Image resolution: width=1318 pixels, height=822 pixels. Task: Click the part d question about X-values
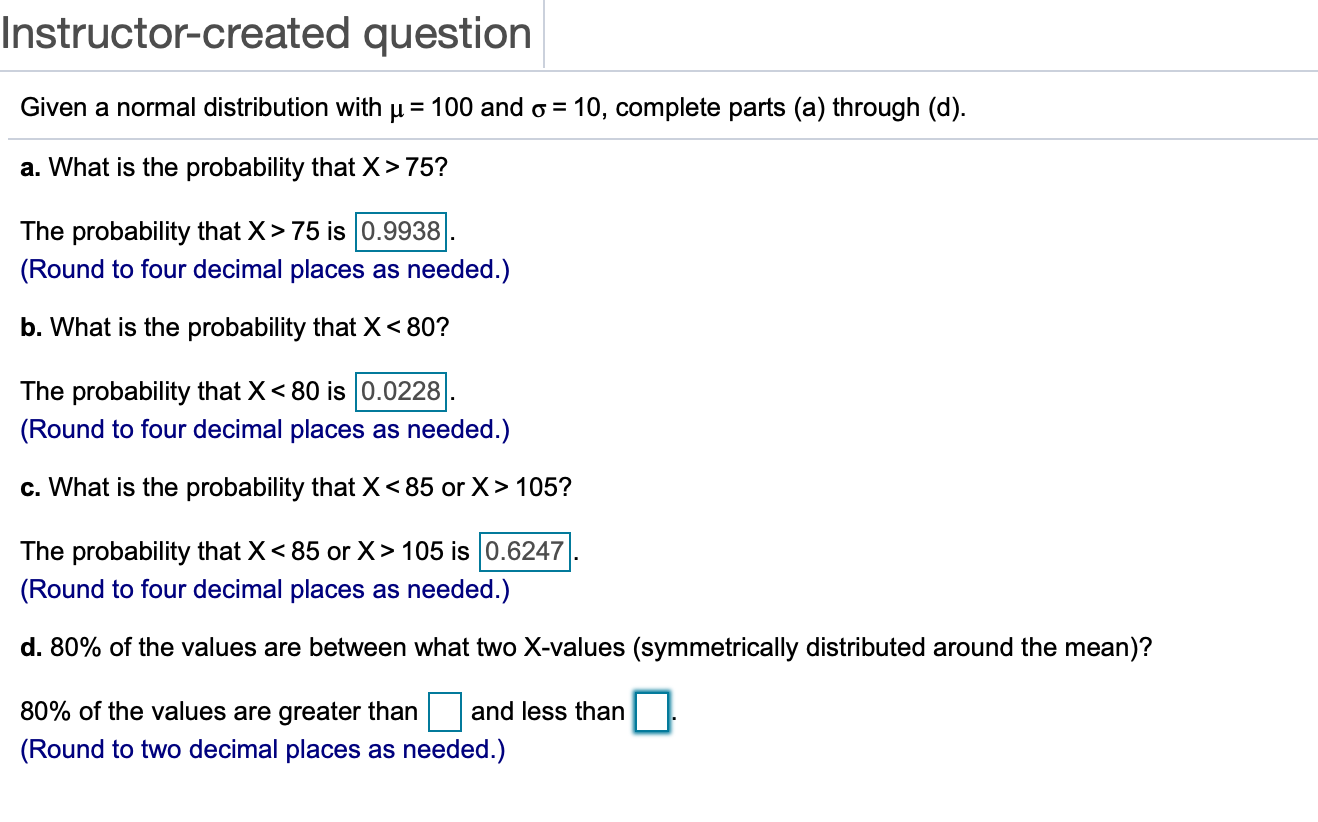pyautogui.click(x=586, y=647)
